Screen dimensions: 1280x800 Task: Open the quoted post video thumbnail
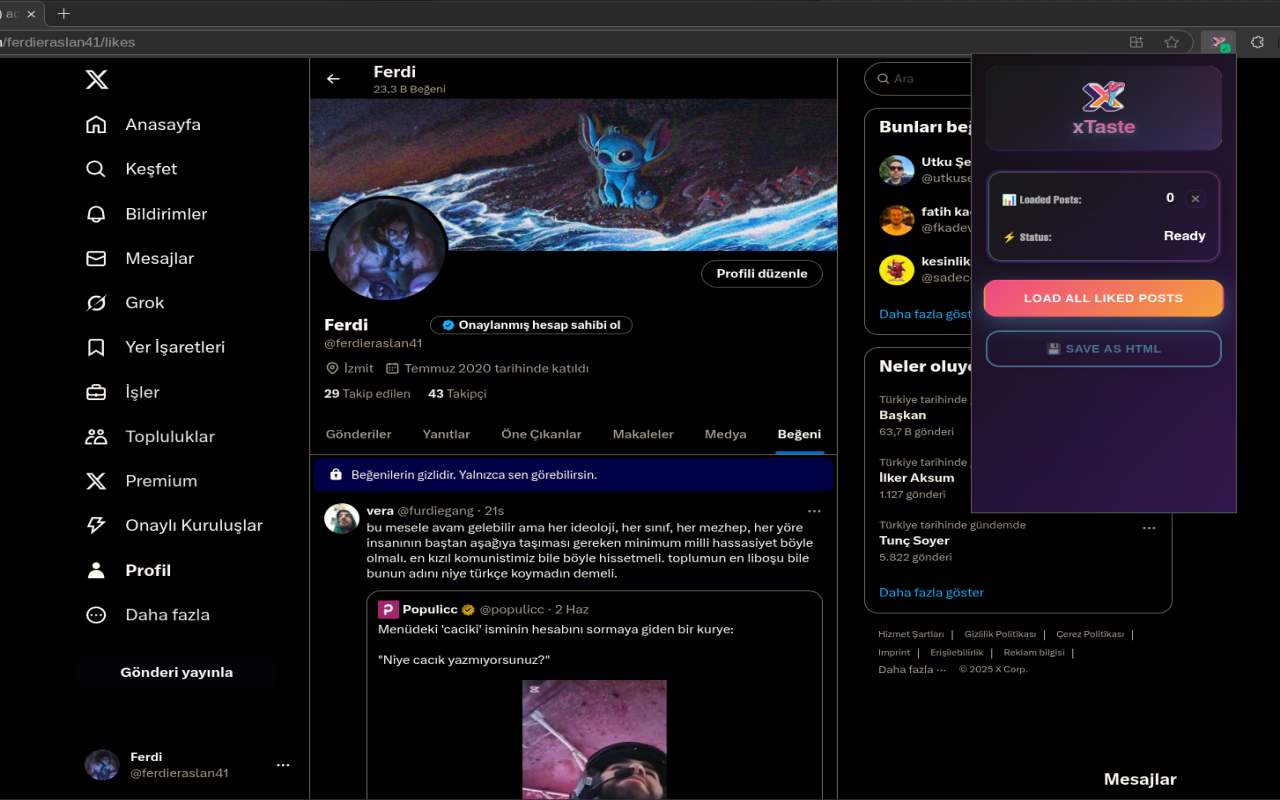(x=594, y=739)
